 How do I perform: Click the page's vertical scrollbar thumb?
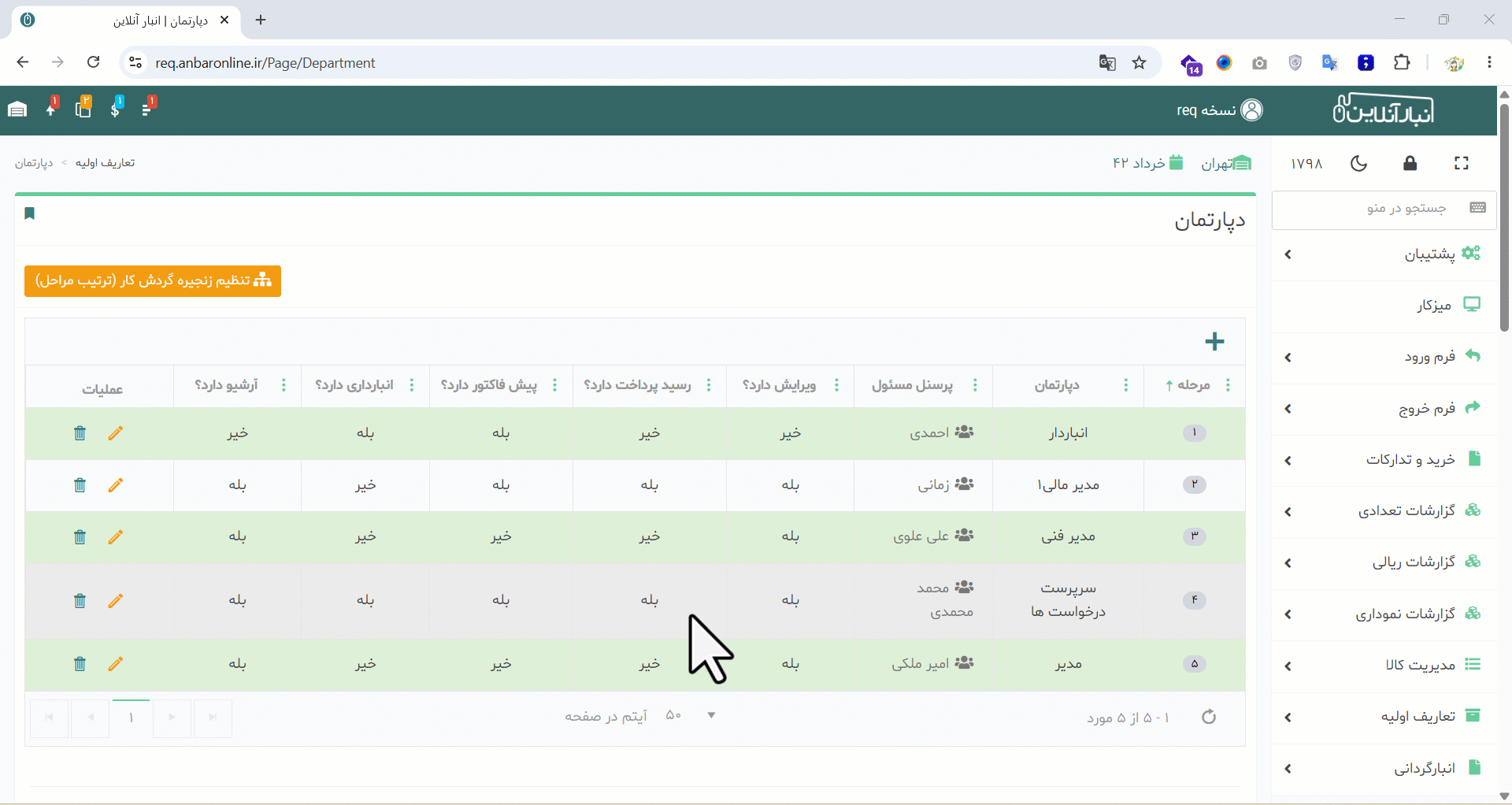click(1504, 217)
